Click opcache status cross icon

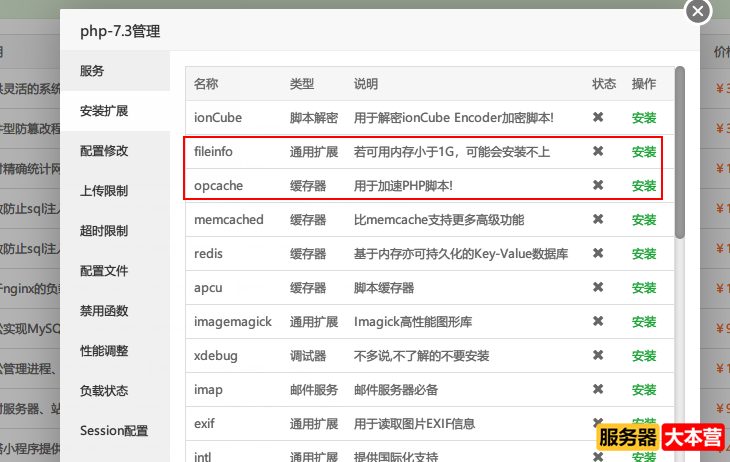pos(598,185)
